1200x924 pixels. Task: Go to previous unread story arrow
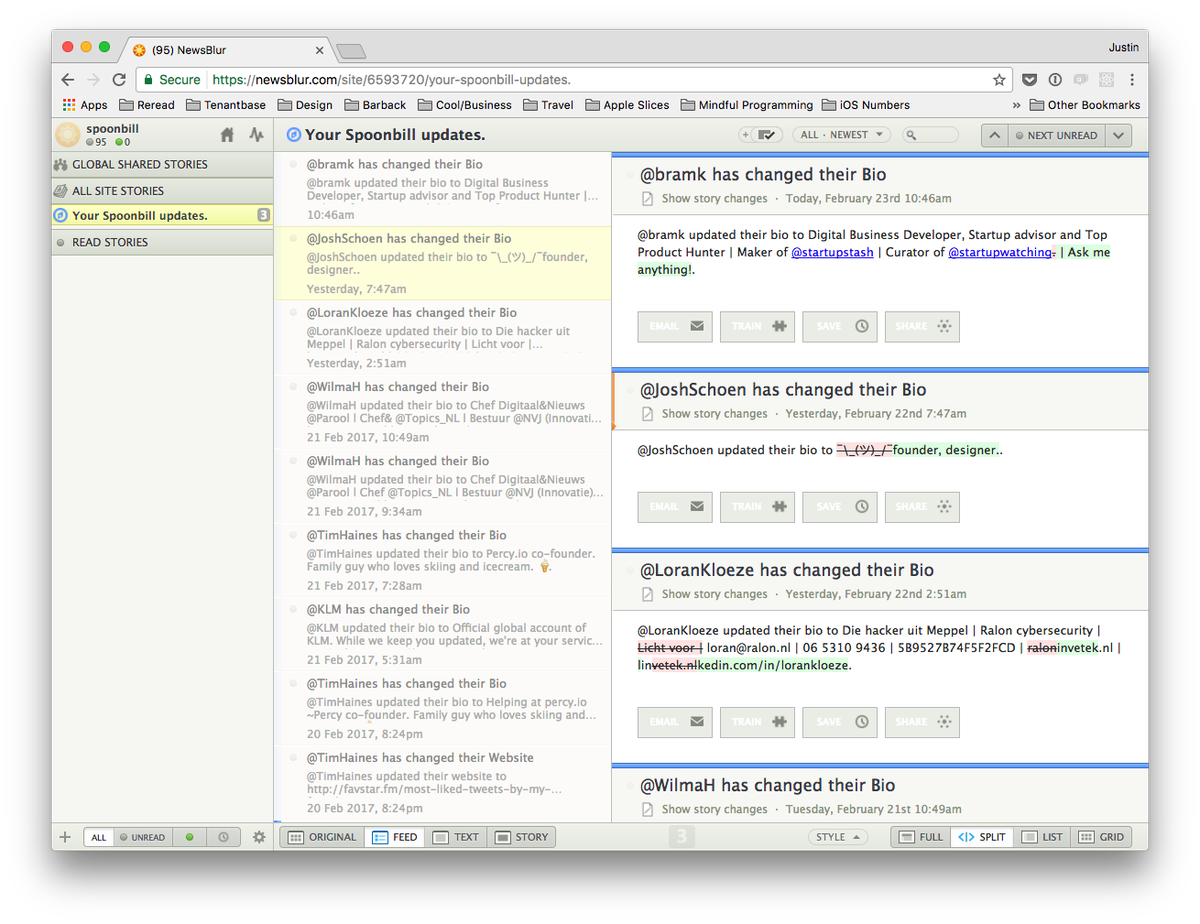click(x=994, y=135)
